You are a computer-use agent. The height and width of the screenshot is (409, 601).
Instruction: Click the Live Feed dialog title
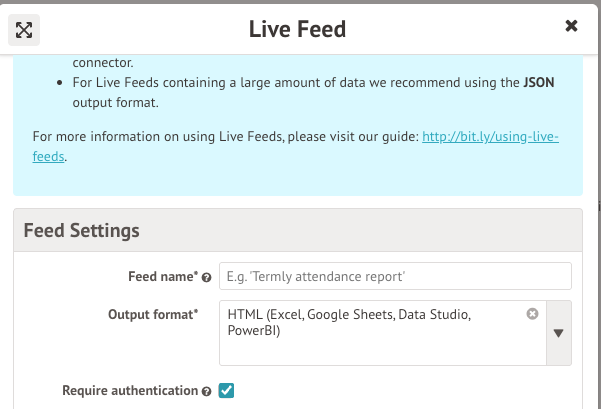coord(297,29)
